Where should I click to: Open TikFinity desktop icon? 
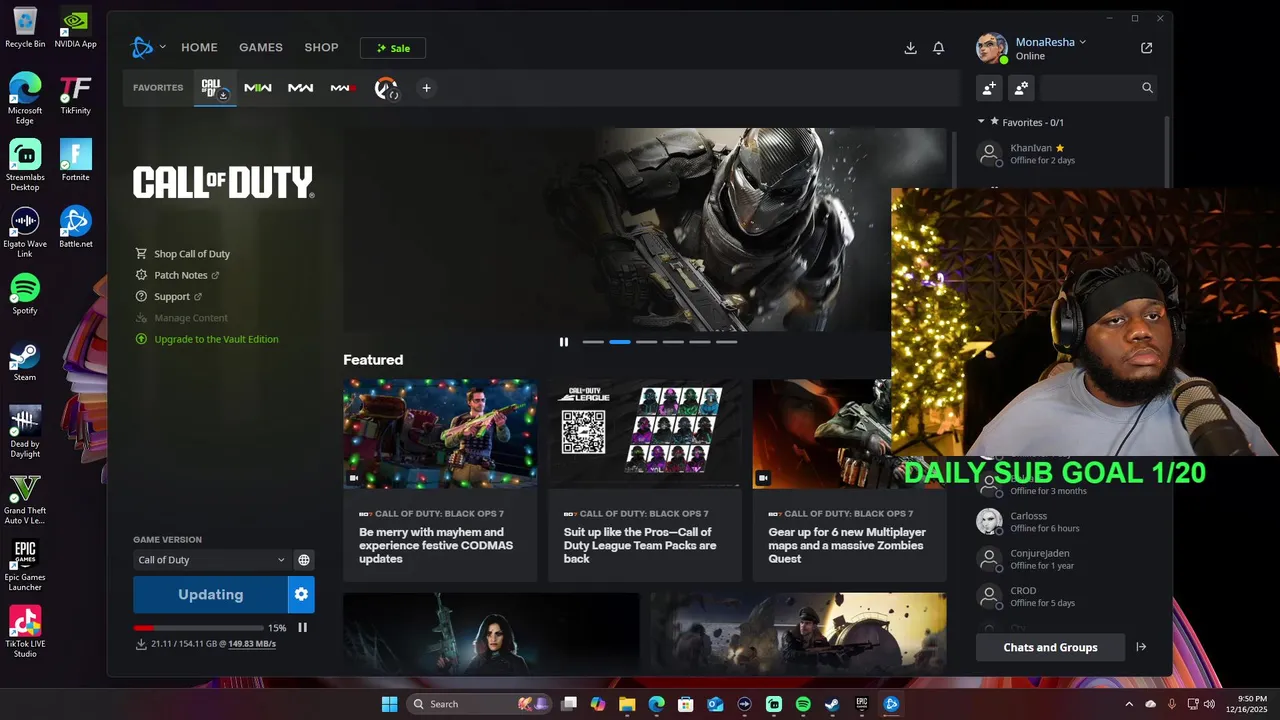click(x=76, y=96)
